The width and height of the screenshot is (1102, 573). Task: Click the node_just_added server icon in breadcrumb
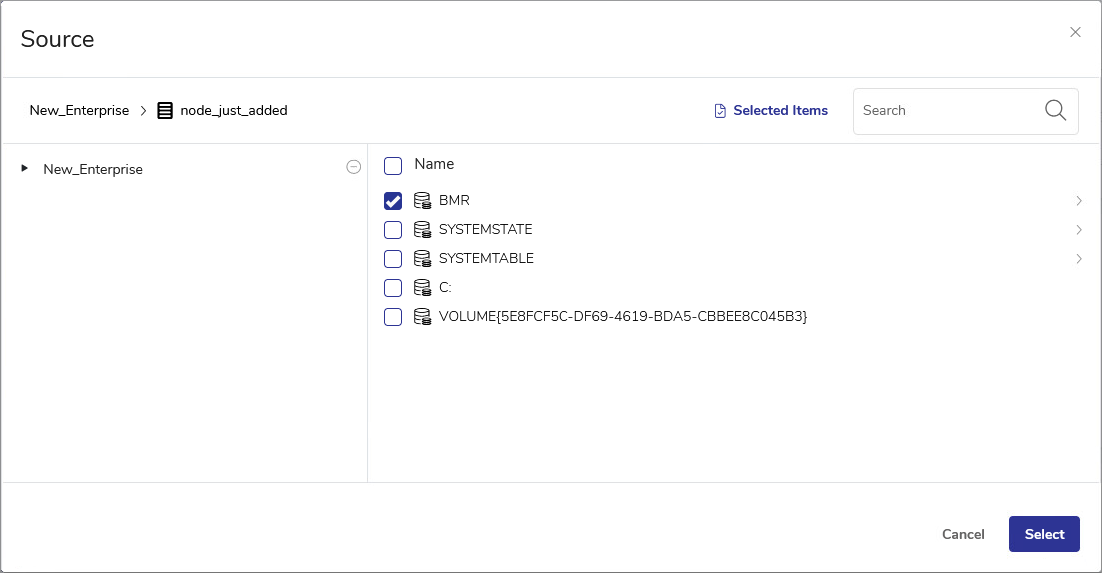click(x=165, y=111)
